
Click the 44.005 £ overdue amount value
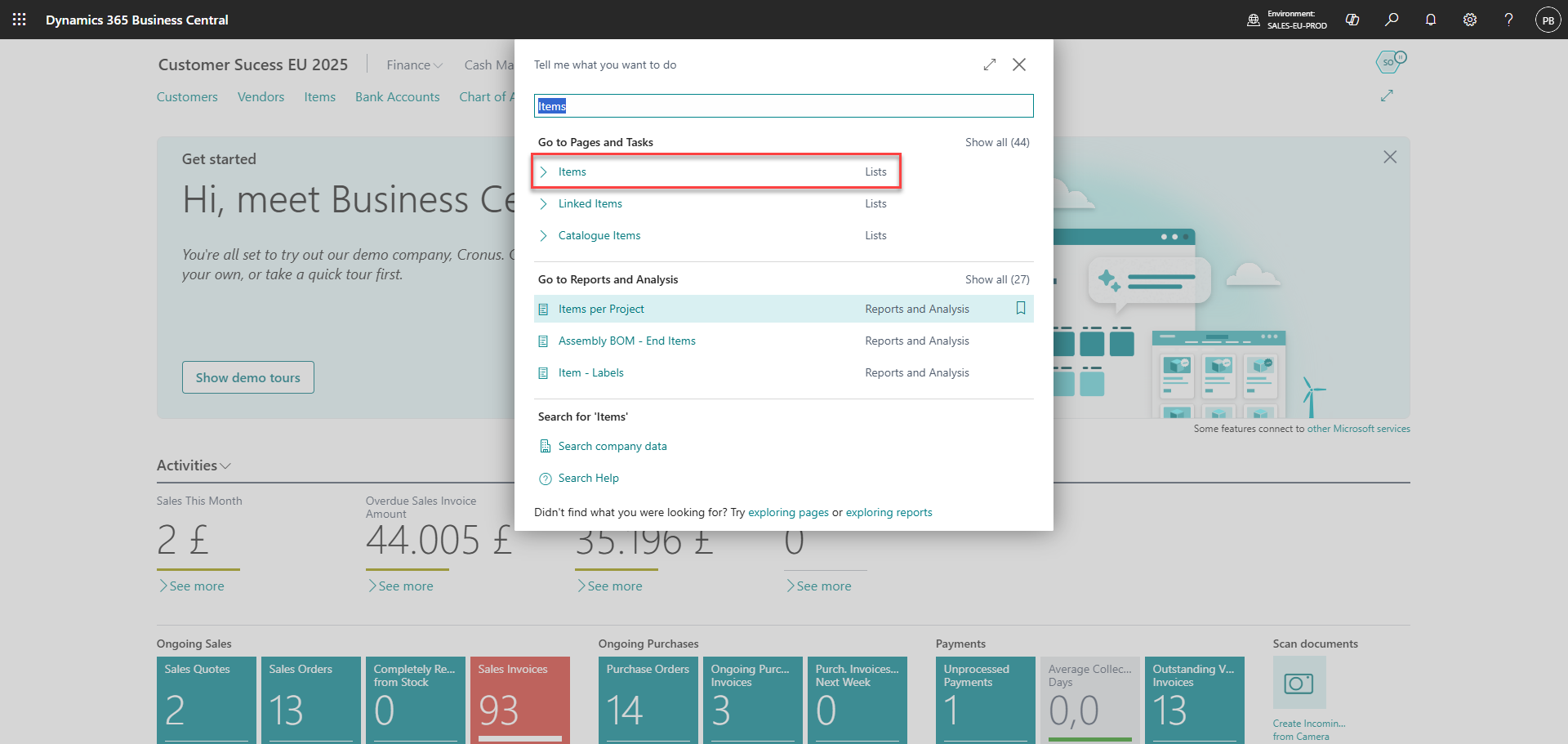[x=439, y=540]
